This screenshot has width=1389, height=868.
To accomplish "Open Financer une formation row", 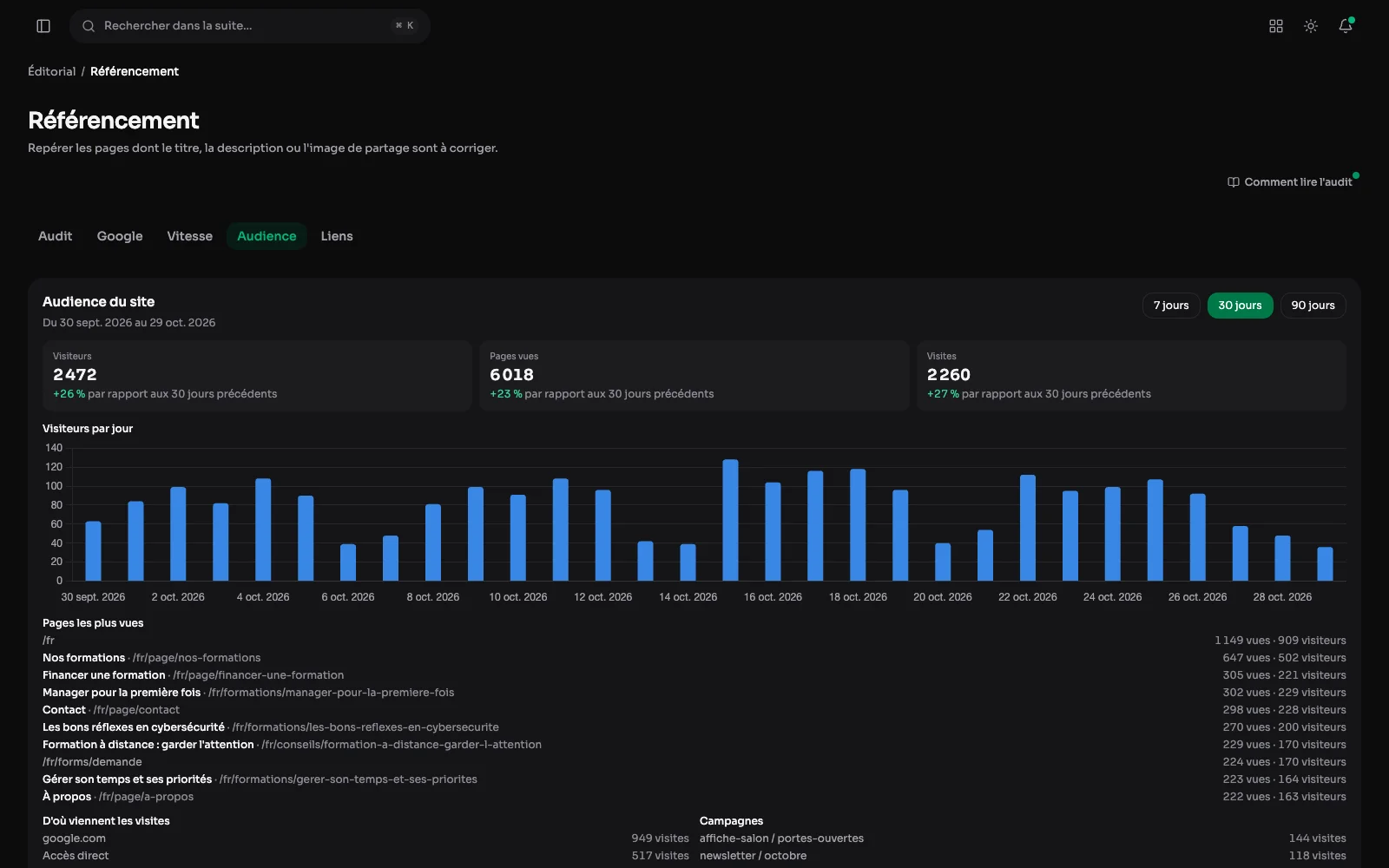I will [x=694, y=675].
